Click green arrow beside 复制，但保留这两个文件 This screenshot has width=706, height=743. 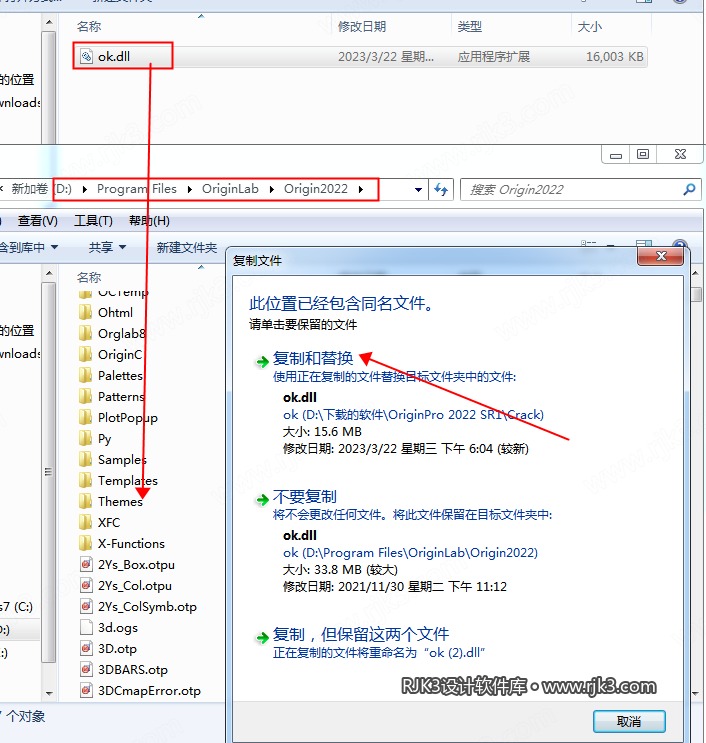(x=262, y=638)
